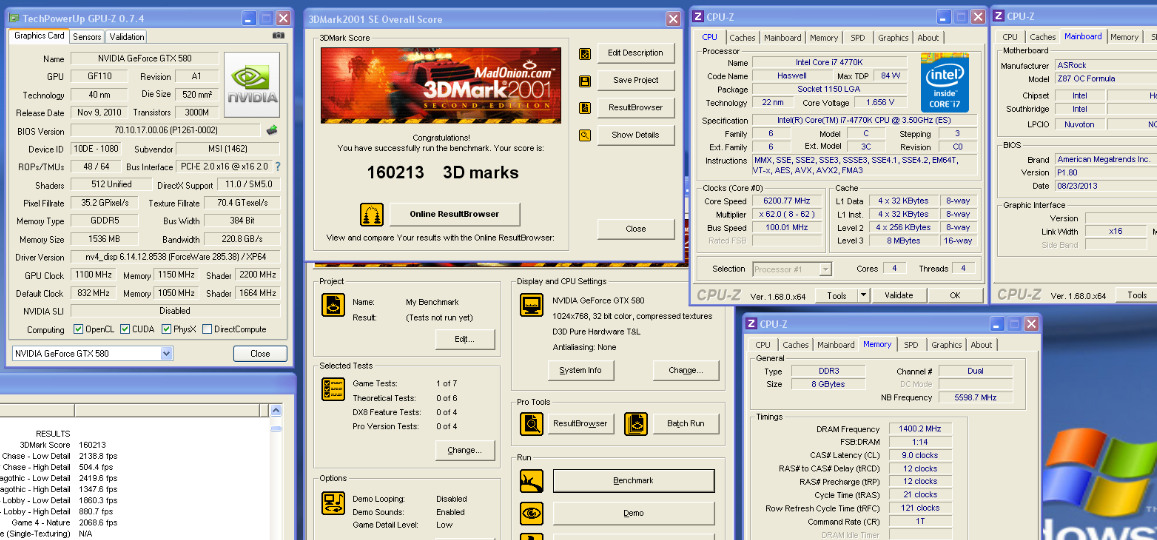Click the Demo eye icon
The width and height of the screenshot is (1157, 540).
coord(532,513)
